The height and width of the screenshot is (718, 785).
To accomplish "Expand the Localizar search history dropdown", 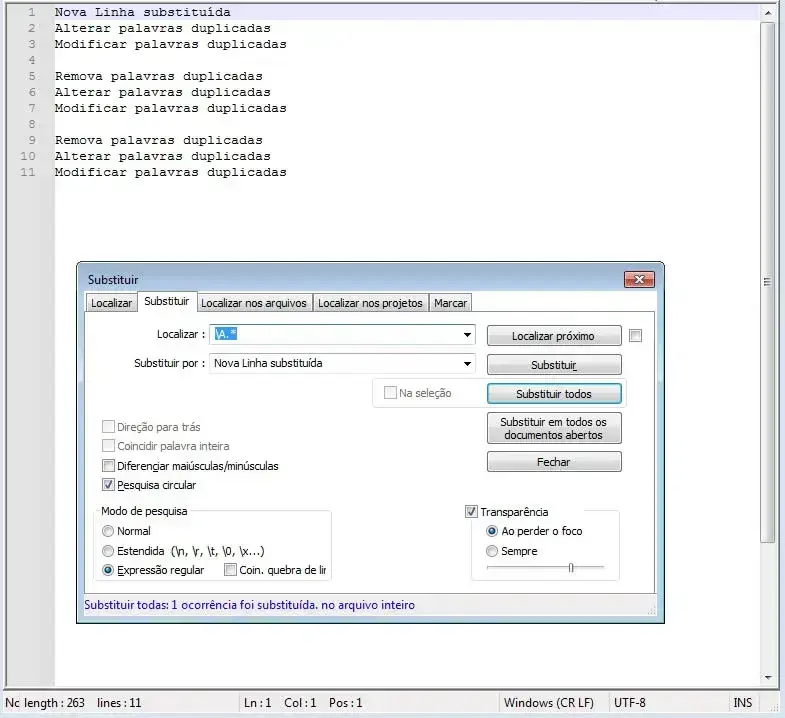I will point(467,336).
